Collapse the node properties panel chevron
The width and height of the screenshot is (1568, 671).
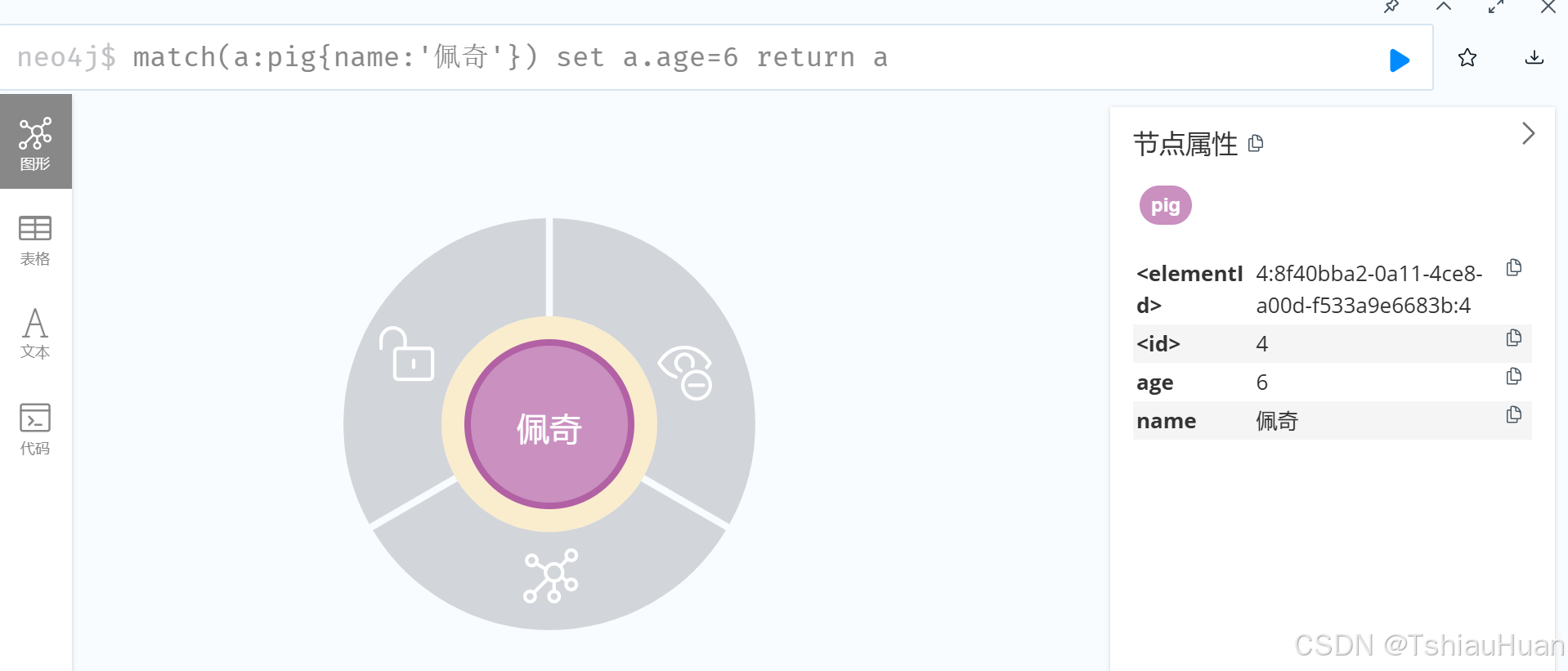[x=1528, y=133]
